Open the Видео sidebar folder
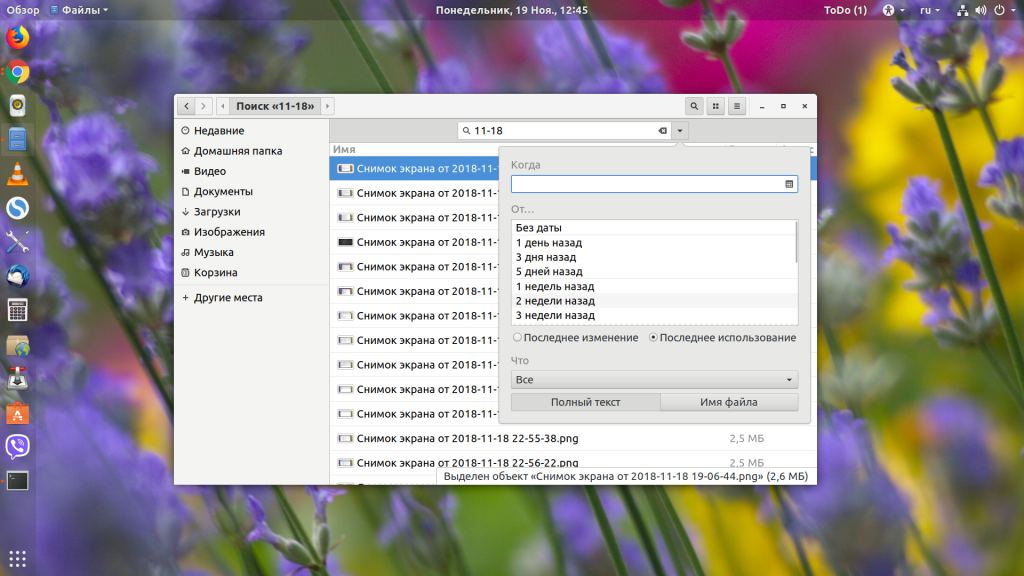This screenshot has height=576, width=1024. click(x=251, y=171)
